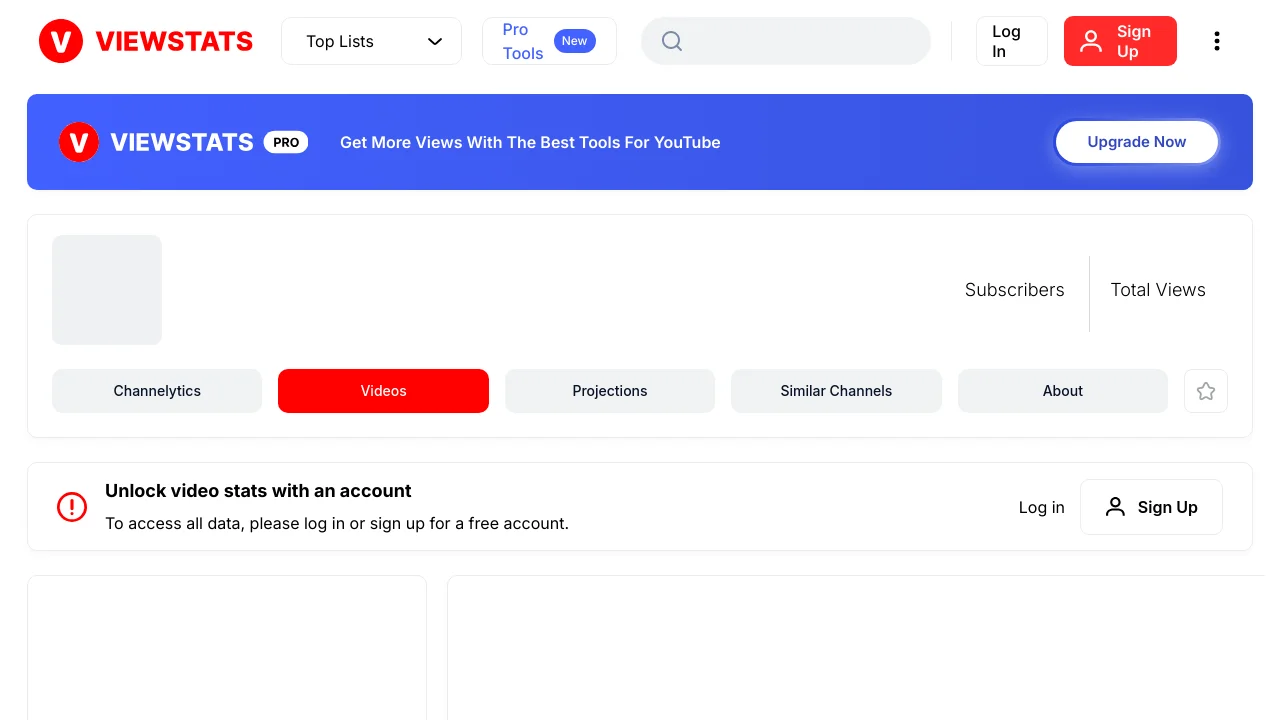Click the blue New badge next to Pro Tools
1280x720 pixels.
tap(574, 41)
